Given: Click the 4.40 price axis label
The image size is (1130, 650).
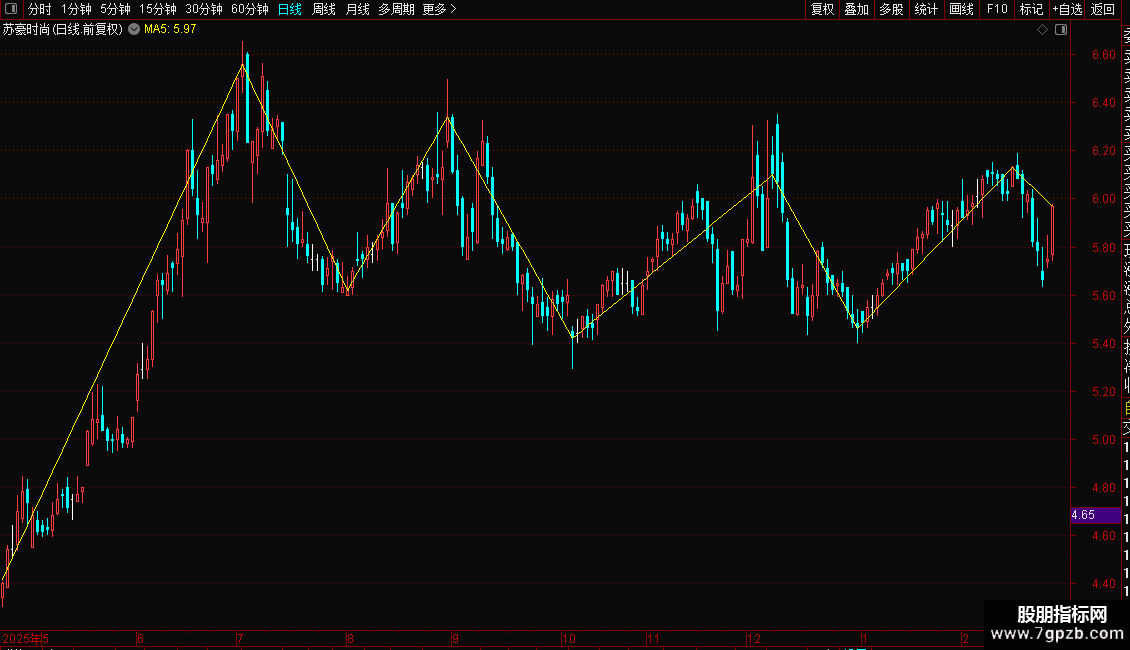Looking at the screenshot, I should [x=1103, y=584].
